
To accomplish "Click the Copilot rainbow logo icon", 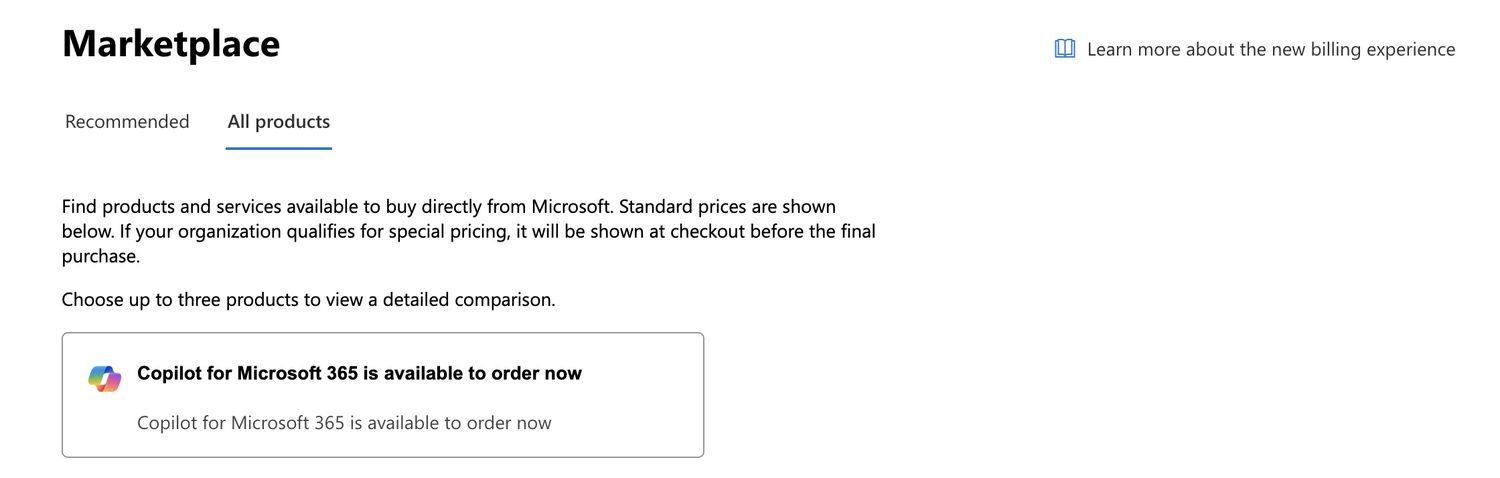I will tap(104, 378).
